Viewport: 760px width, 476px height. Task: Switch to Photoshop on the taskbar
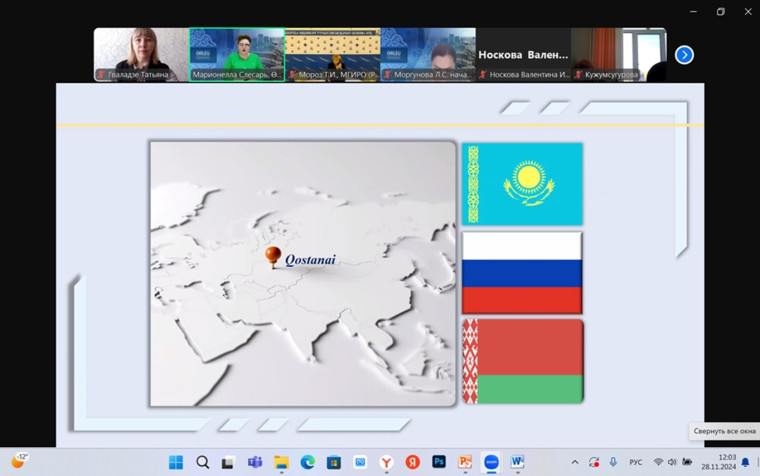tap(439, 462)
